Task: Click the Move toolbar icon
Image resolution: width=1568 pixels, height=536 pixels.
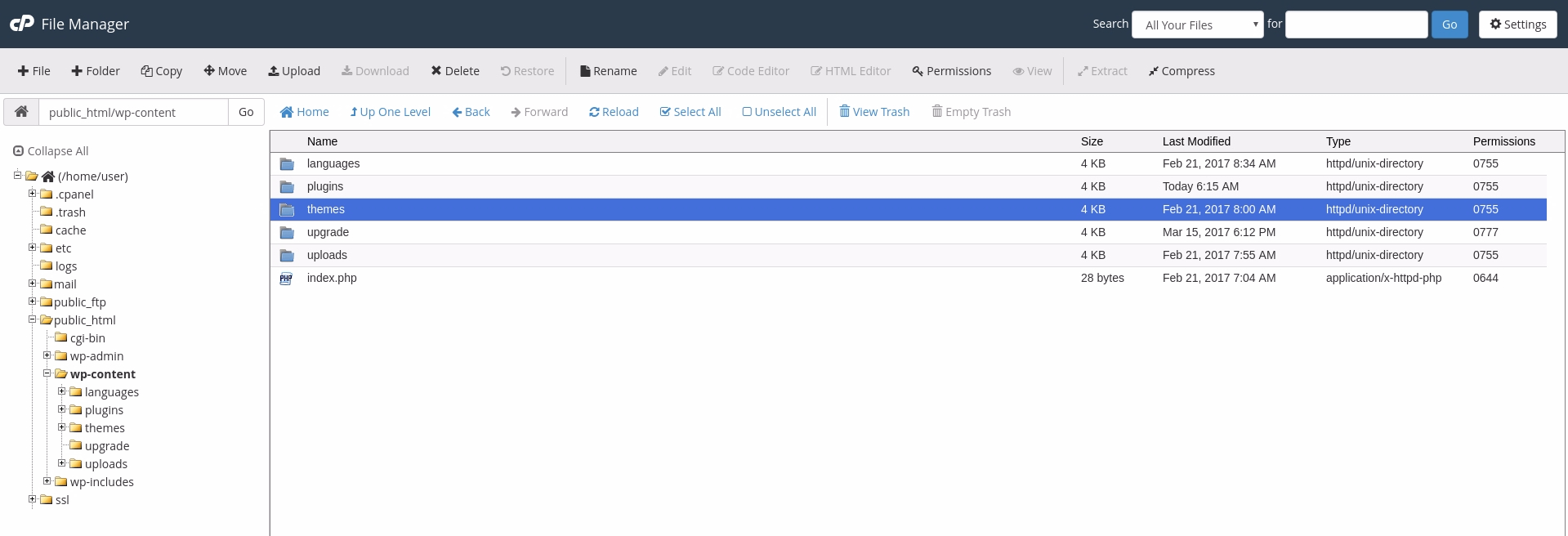Action: tap(209, 71)
